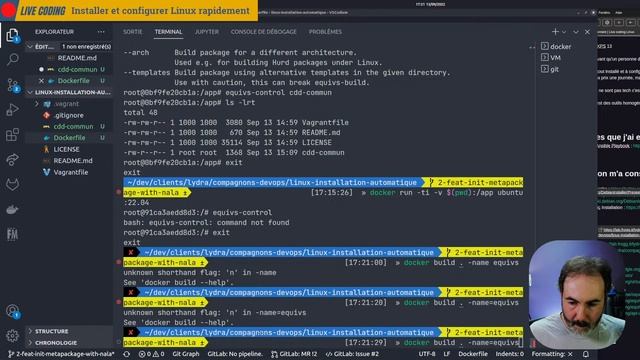Open the Run and Debug view

coord(12,109)
